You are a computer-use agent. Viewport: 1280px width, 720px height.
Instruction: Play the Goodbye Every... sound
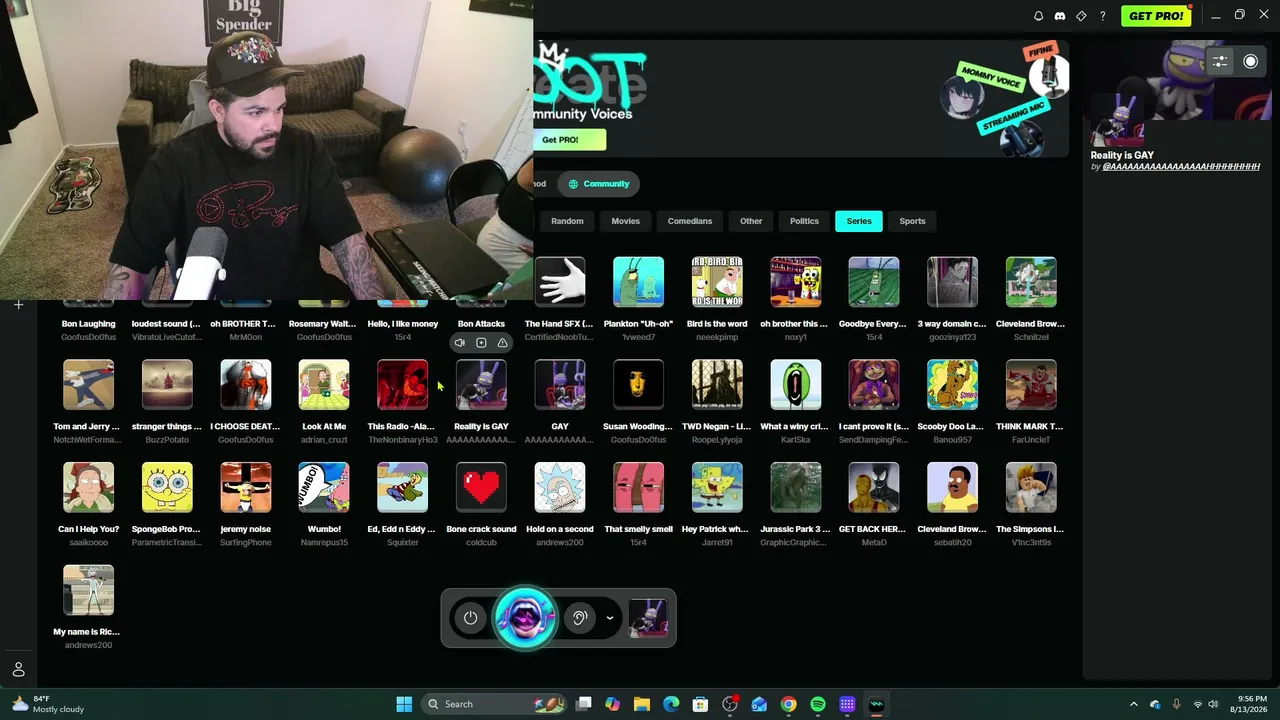point(874,282)
